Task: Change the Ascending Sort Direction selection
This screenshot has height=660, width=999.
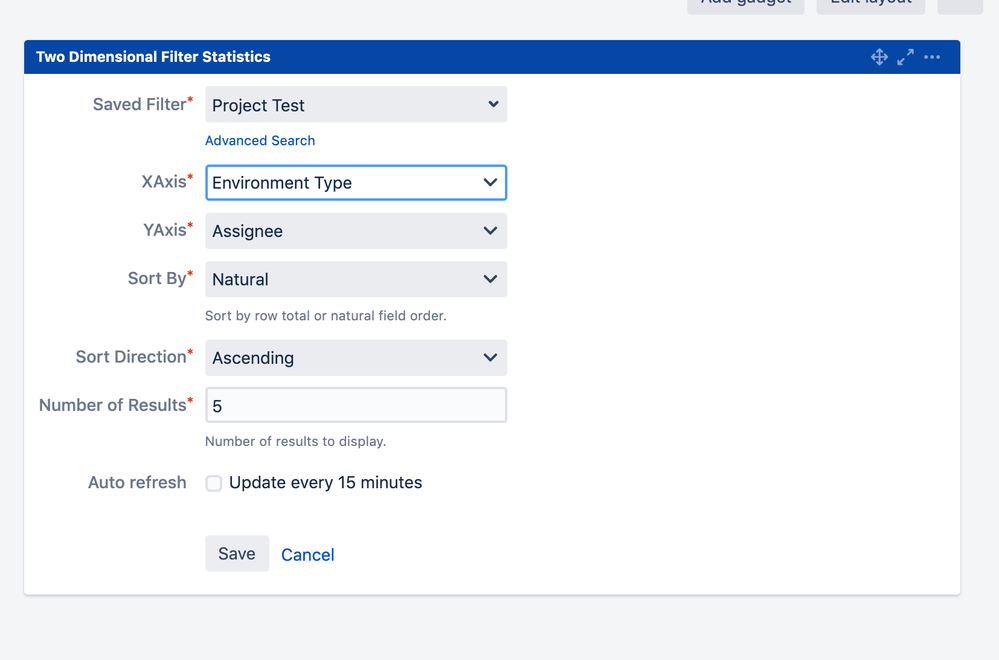Action: pos(355,357)
